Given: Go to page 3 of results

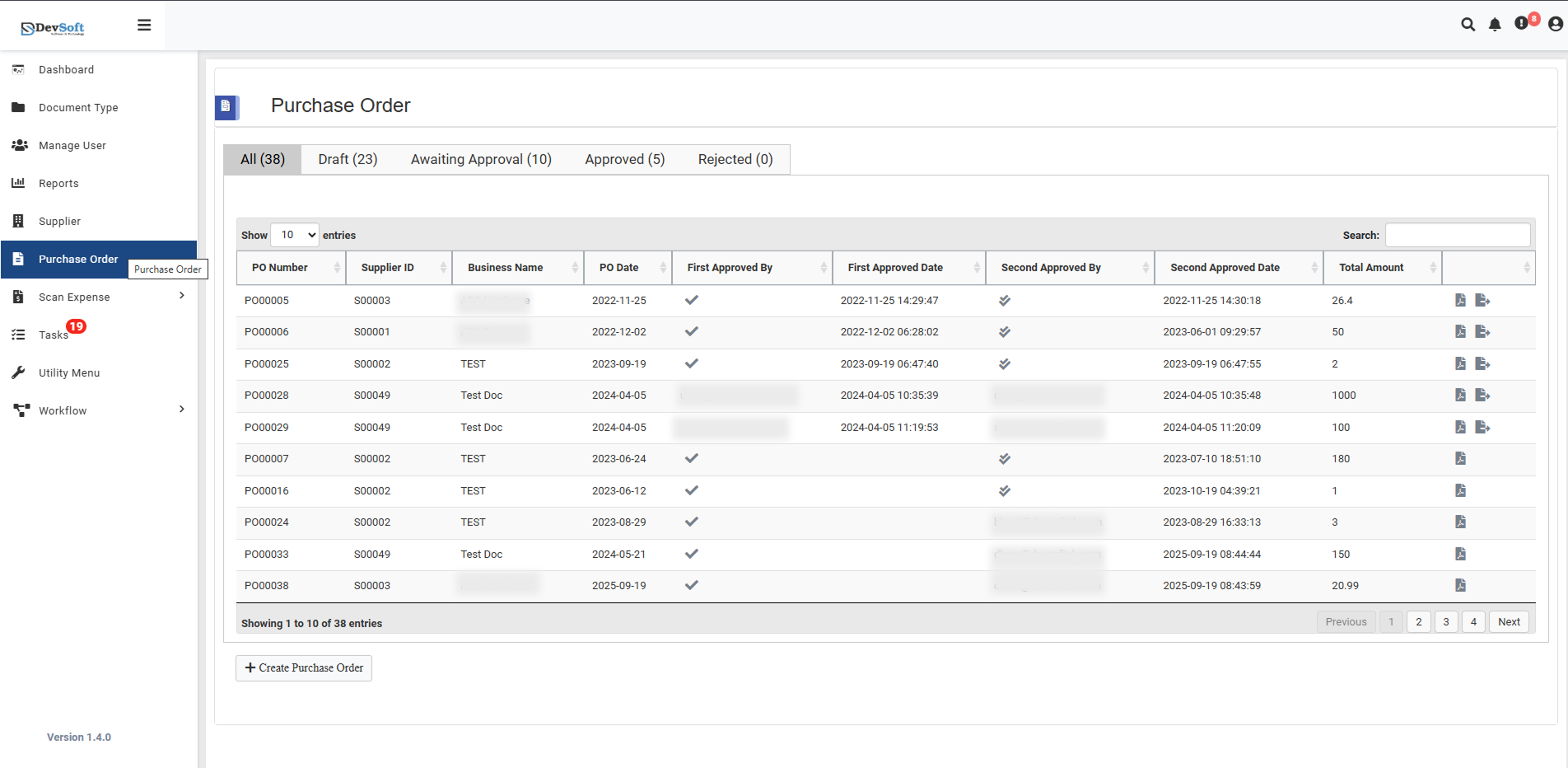Looking at the screenshot, I should coord(1445,622).
